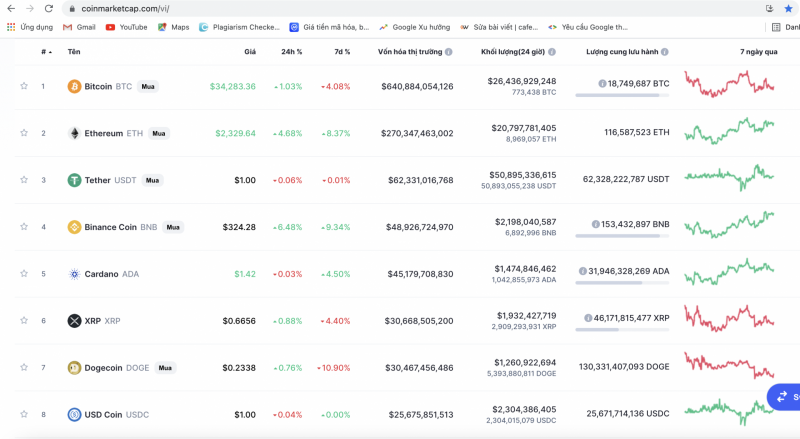The image size is (800, 439).
Task: Add Ethereum to watchlist with star
Action: (x=24, y=133)
